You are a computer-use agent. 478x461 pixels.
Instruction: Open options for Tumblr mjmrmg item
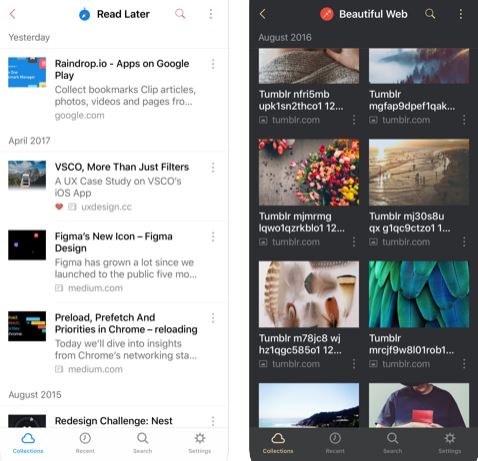pos(354,242)
